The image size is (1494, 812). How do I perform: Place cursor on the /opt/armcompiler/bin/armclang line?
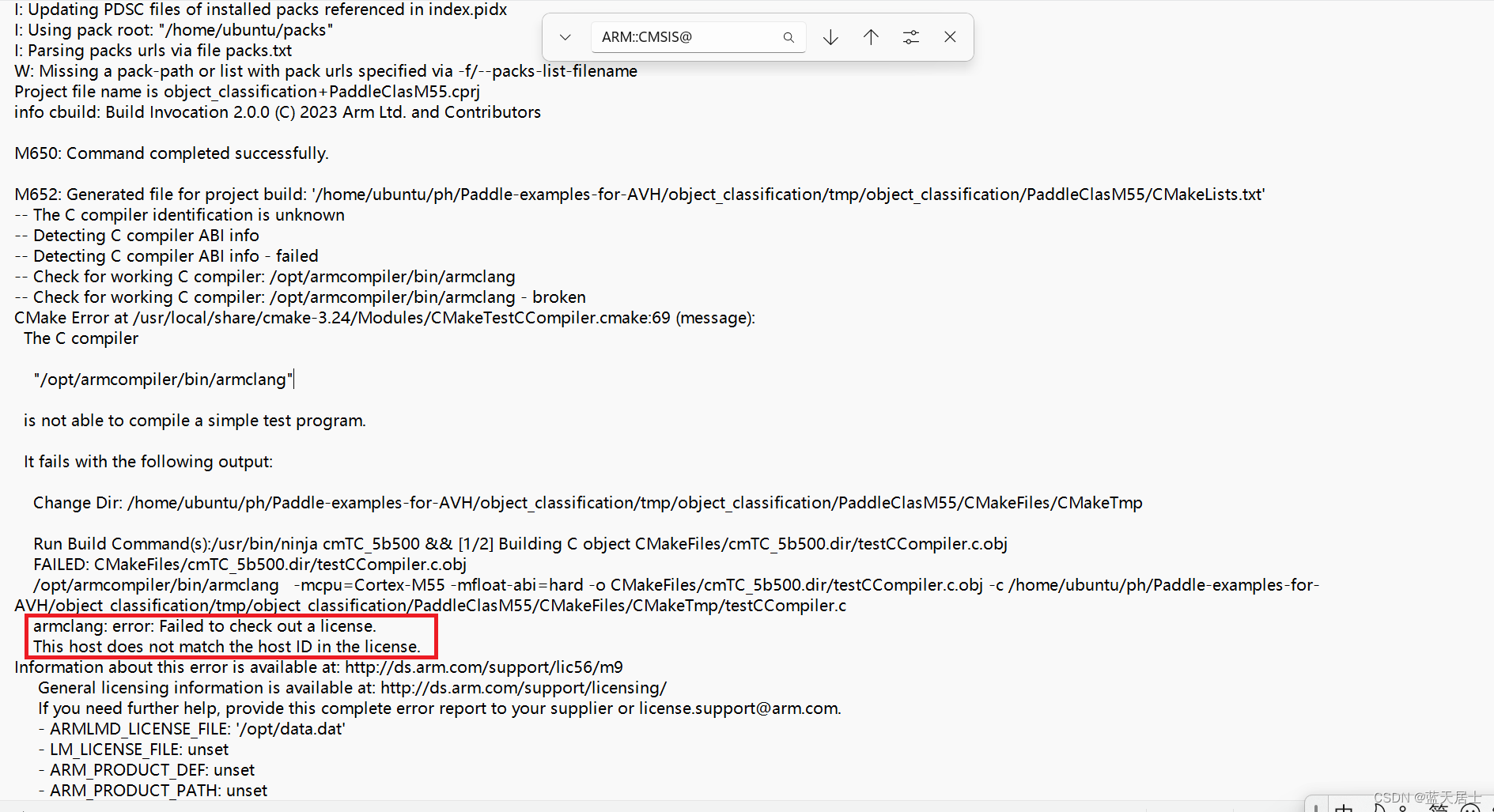pos(162,379)
